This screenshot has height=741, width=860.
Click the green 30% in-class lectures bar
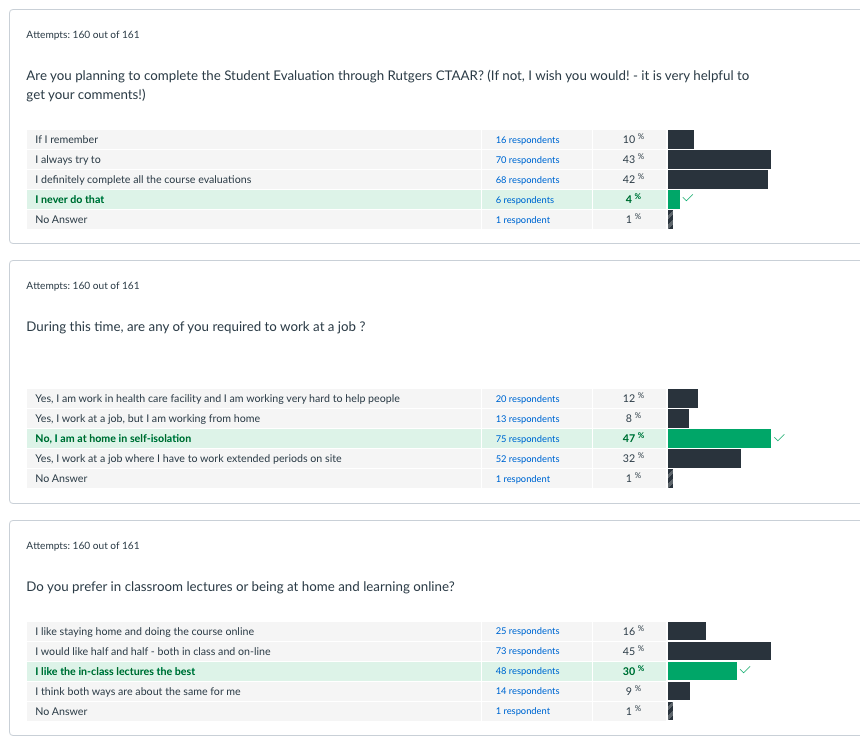(x=702, y=671)
